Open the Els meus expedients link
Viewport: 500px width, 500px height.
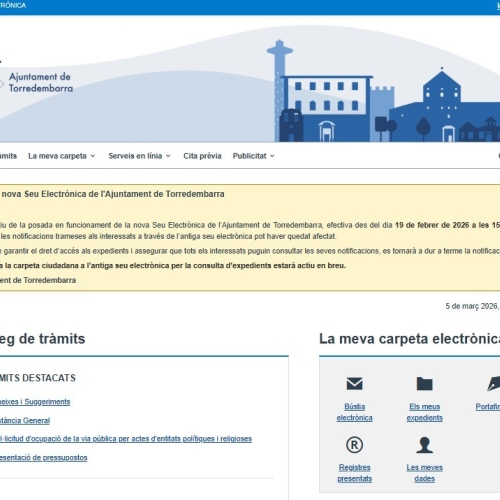click(424, 412)
